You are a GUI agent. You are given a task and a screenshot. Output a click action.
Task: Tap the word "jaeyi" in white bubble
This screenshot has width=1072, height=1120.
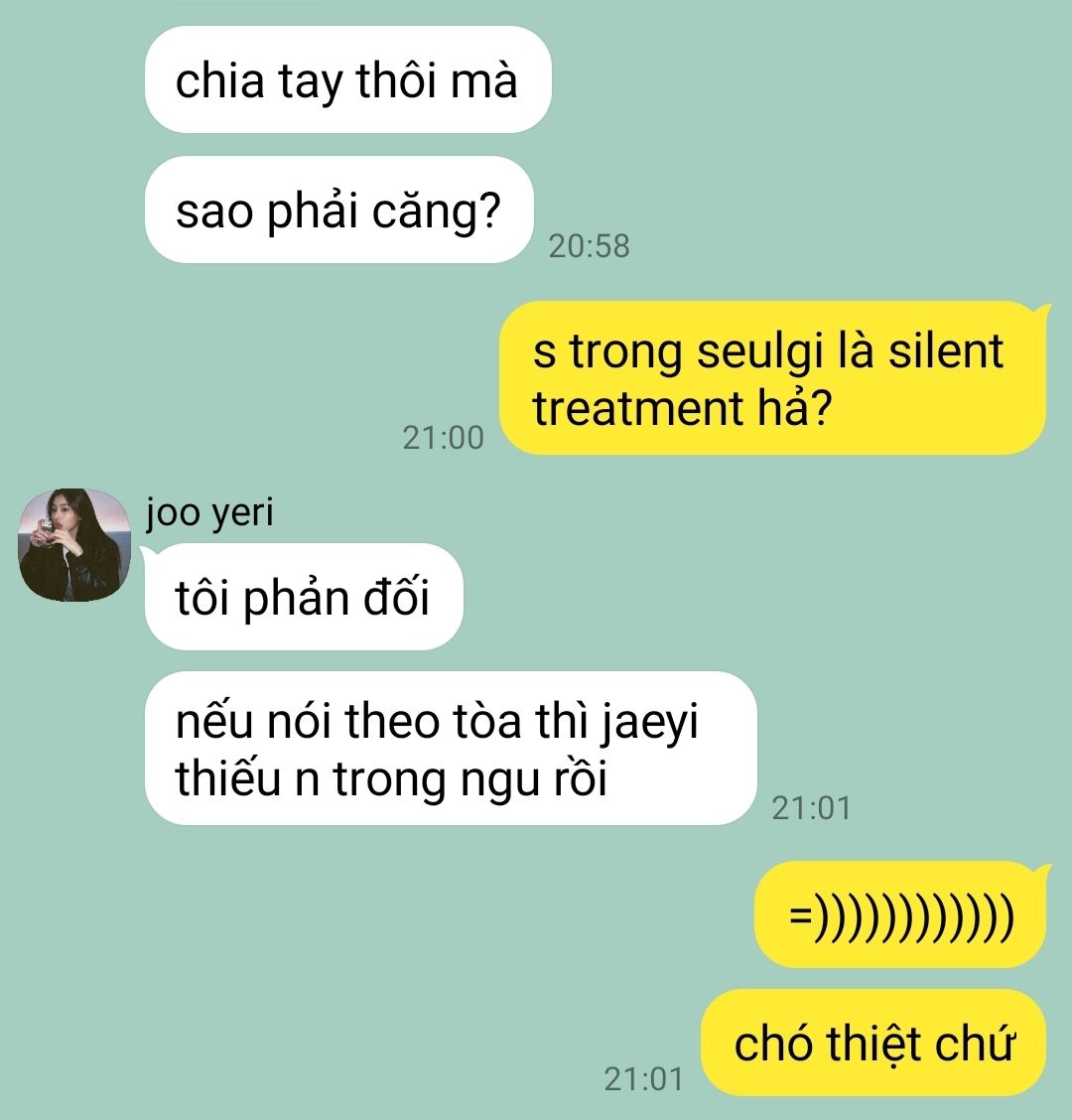point(649,722)
